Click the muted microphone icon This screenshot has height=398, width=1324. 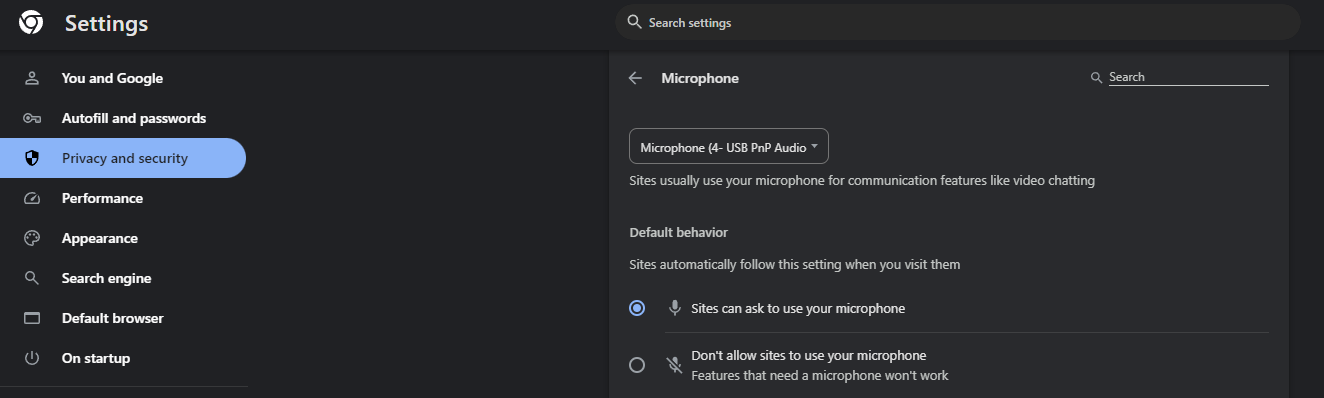[x=675, y=365]
